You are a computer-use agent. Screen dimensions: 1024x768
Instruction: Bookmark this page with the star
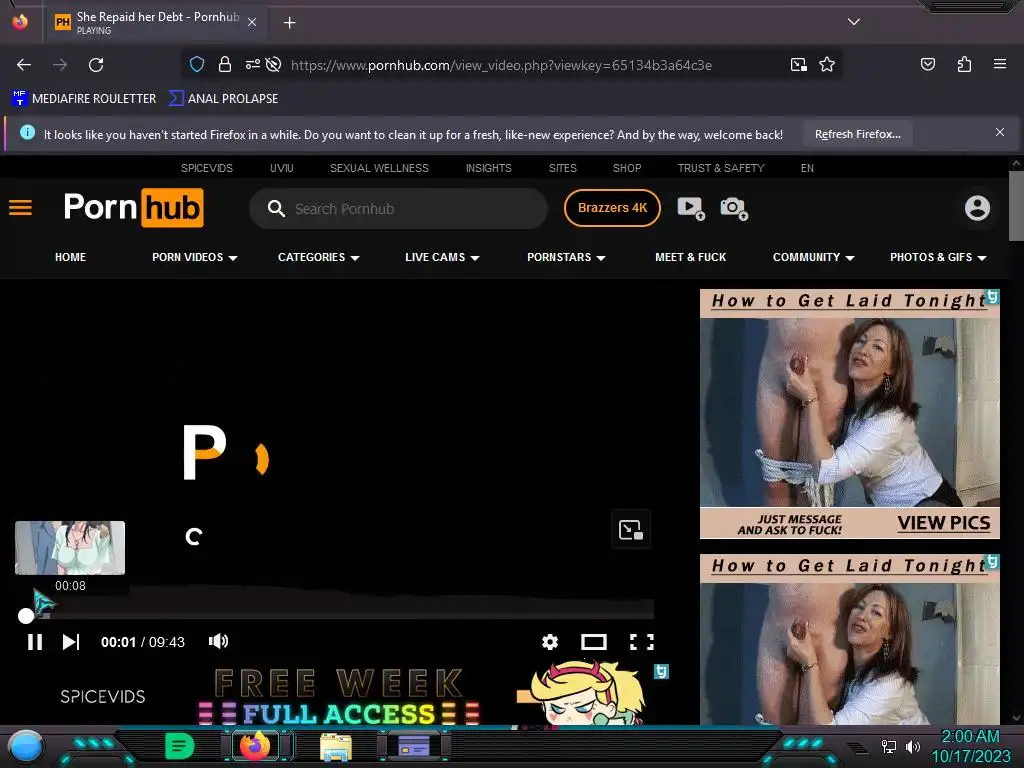click(827, 64)
